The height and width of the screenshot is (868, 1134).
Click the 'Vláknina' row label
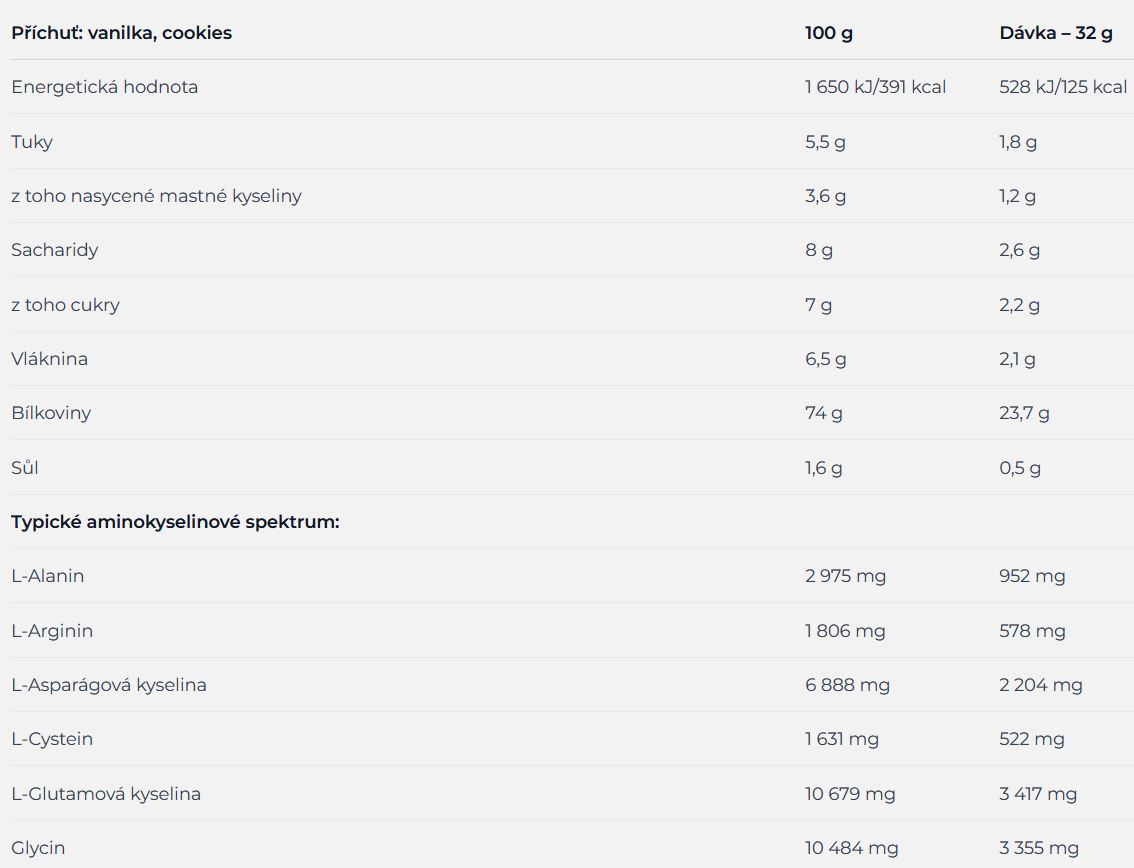click(x=50, y=359)
